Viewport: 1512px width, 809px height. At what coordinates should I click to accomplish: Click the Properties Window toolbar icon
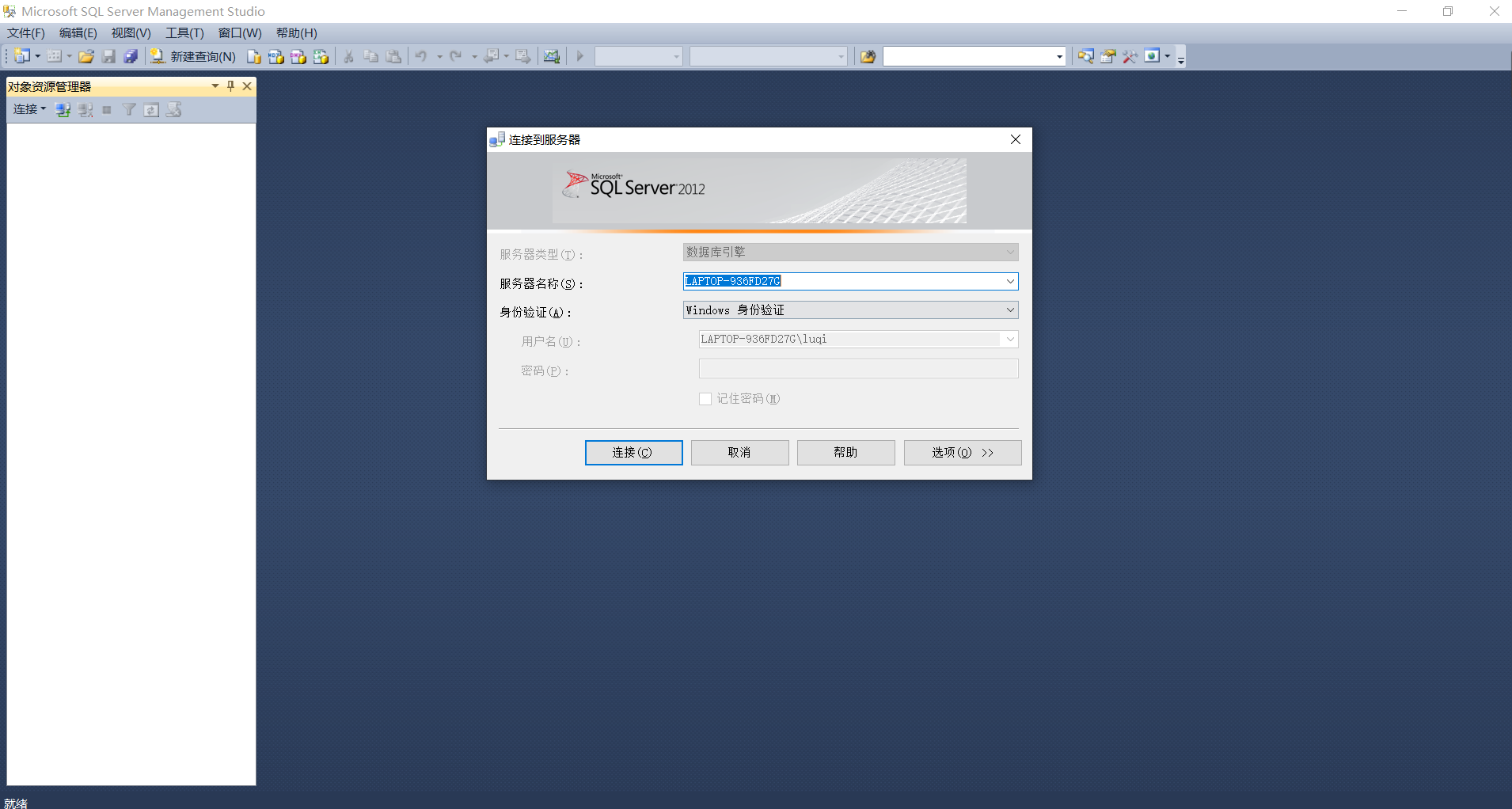[1108, 56]
